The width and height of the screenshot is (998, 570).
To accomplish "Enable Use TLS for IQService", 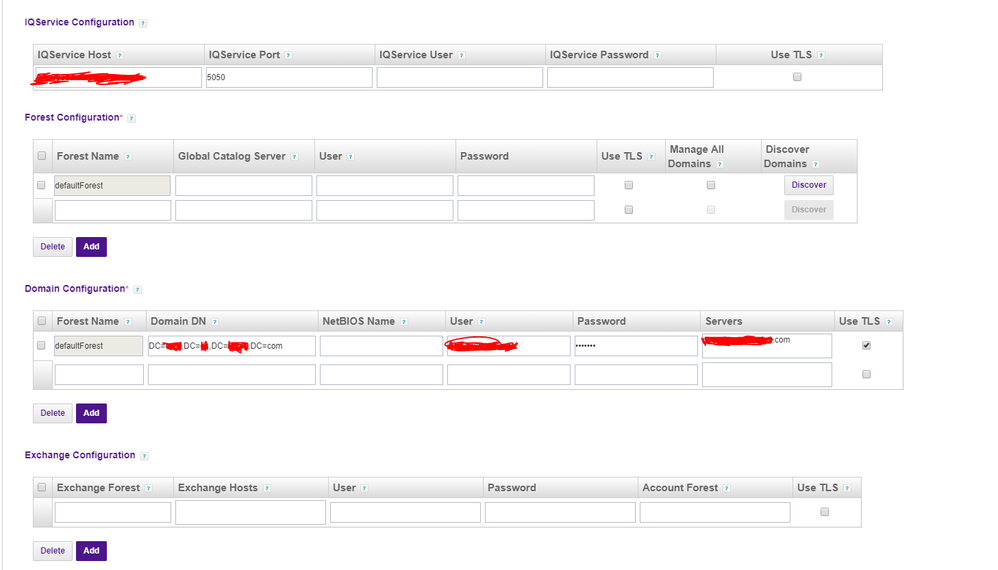I will (x=797, y=77).
